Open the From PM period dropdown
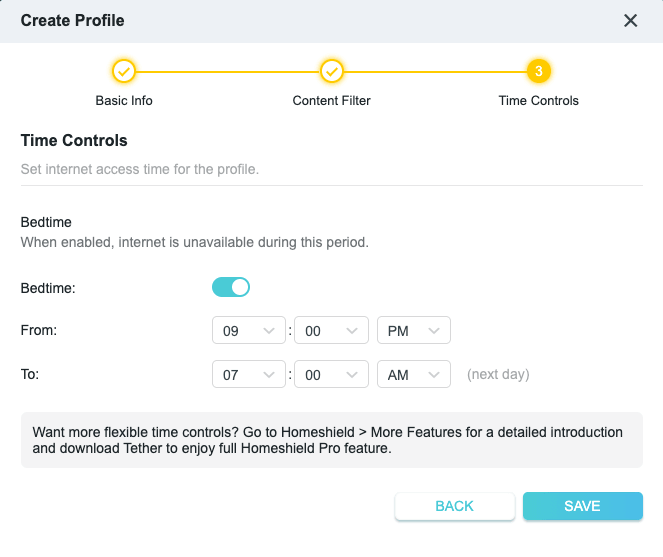Viewport: 663px width, 557px height. pyautogui.click(x=413, y=331)
